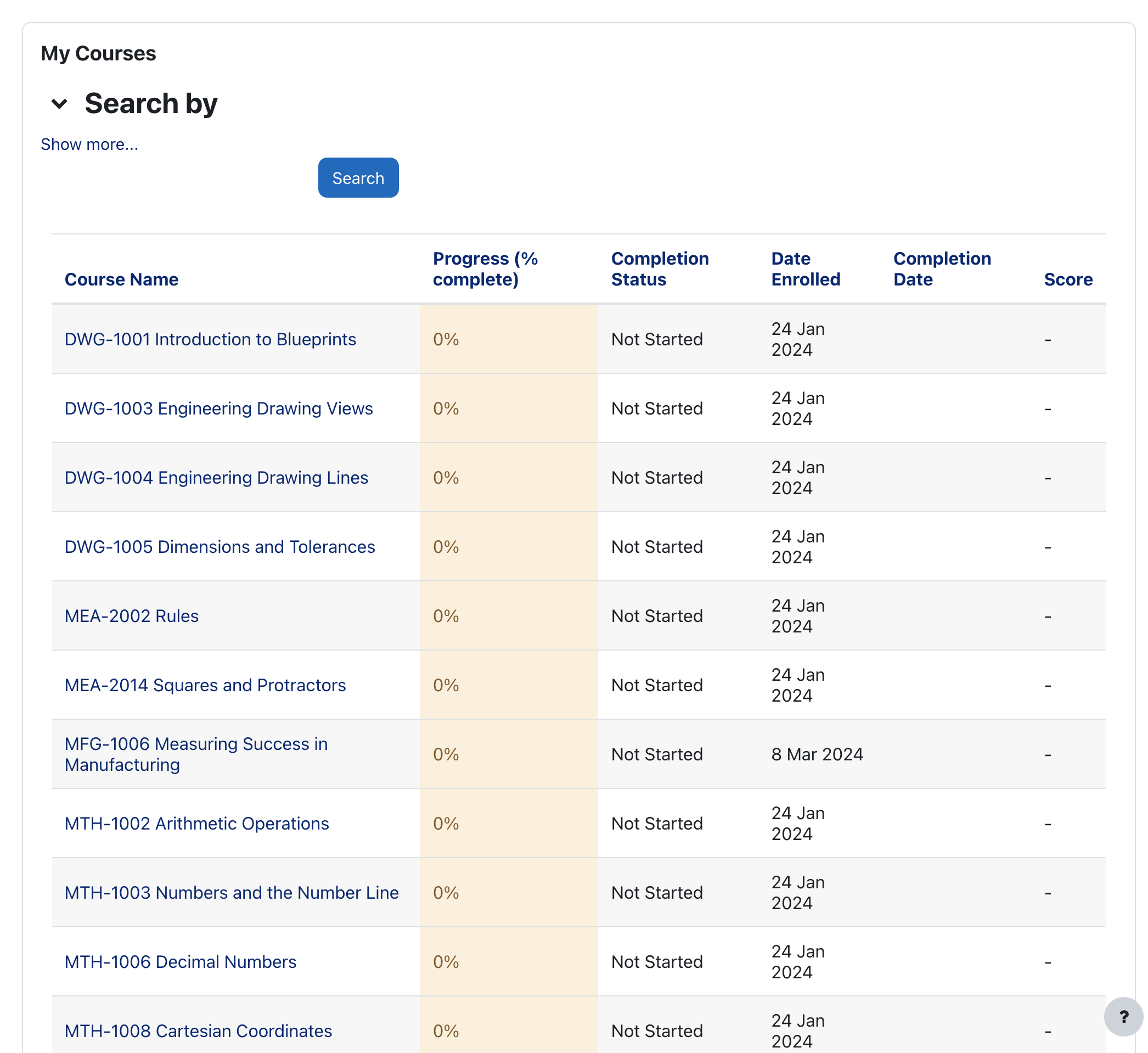Open DWG-1003 Engineering Drawing Views
Viewport: 1148px width, 1053px height.
click(x=218, y=408)
